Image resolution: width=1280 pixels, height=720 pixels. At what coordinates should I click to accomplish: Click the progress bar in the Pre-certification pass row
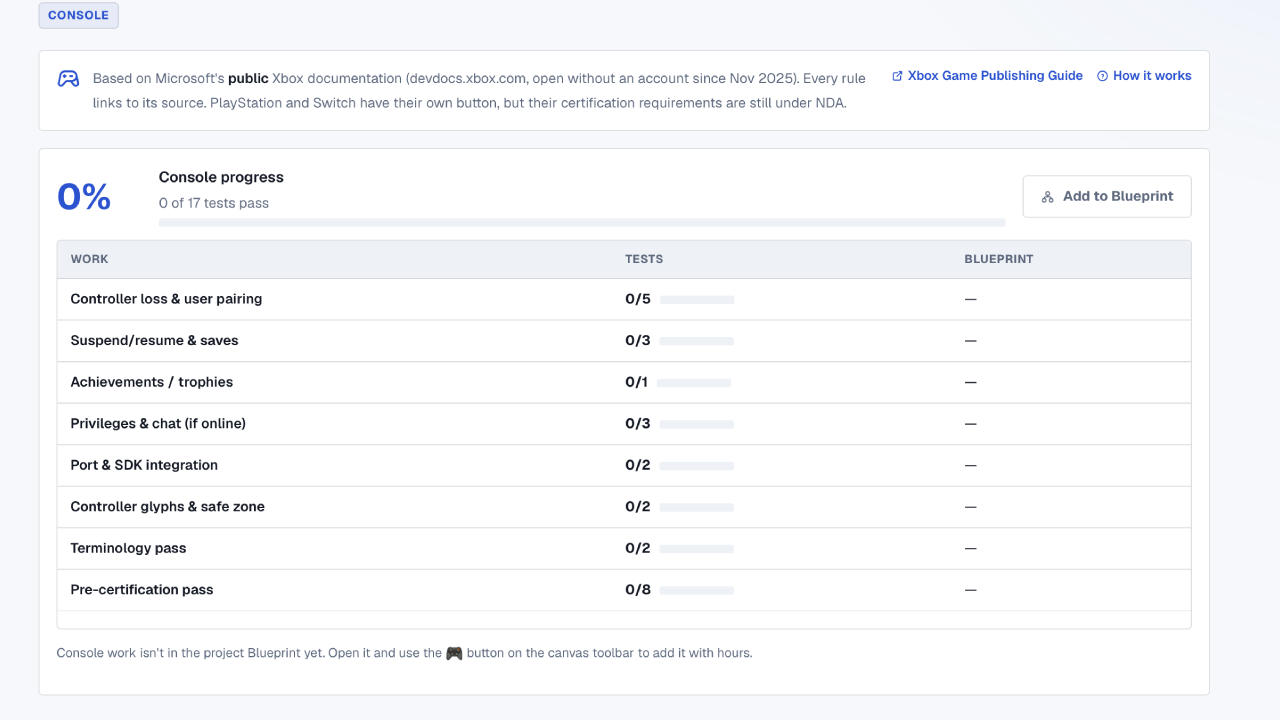tap(697, 591)
